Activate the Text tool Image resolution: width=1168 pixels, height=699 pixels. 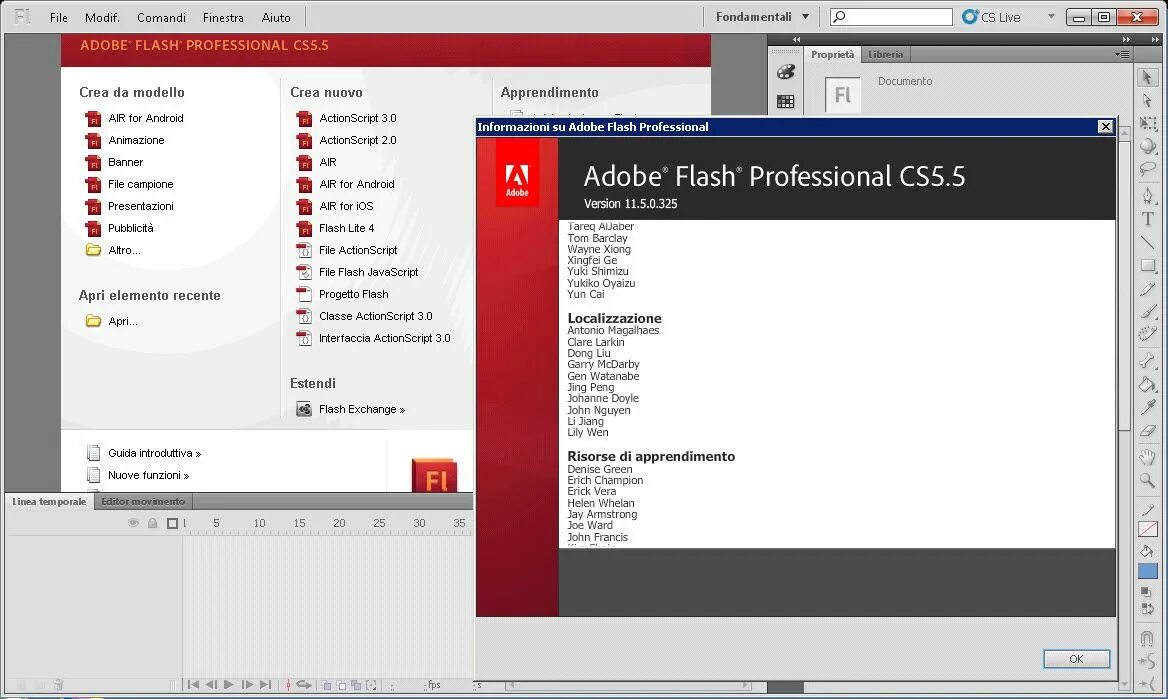[1148, 219]
